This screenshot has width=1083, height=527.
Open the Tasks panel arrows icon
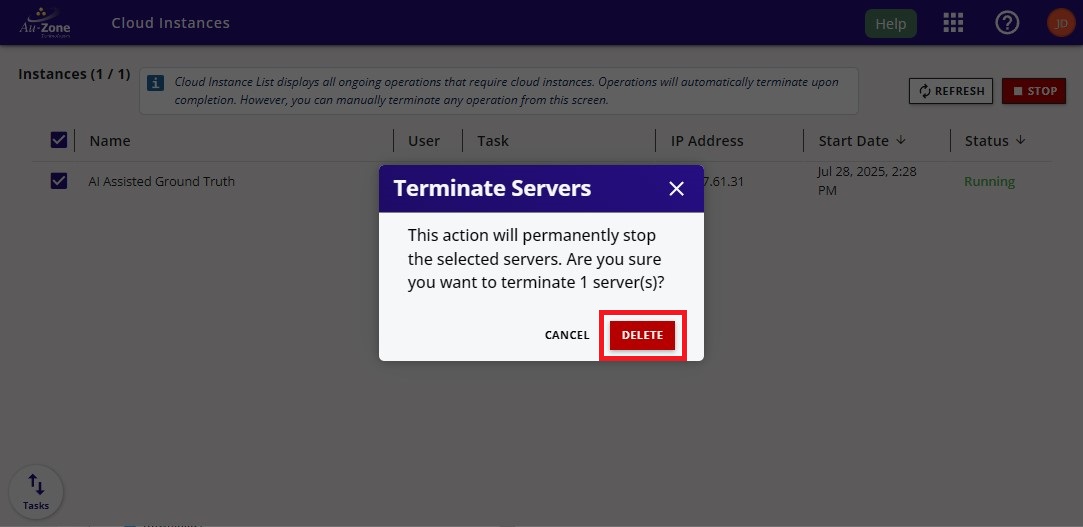[36, 485]
